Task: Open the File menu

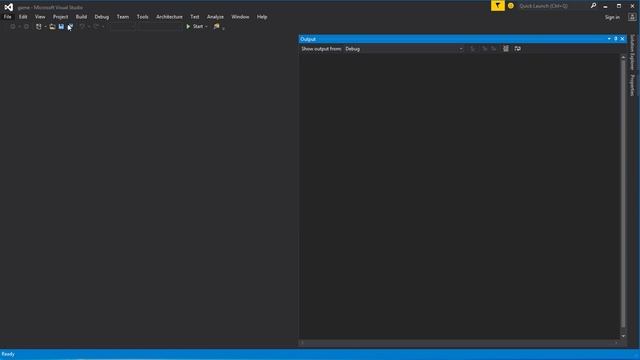Action: pyautogui.click(x=7, y=17)
